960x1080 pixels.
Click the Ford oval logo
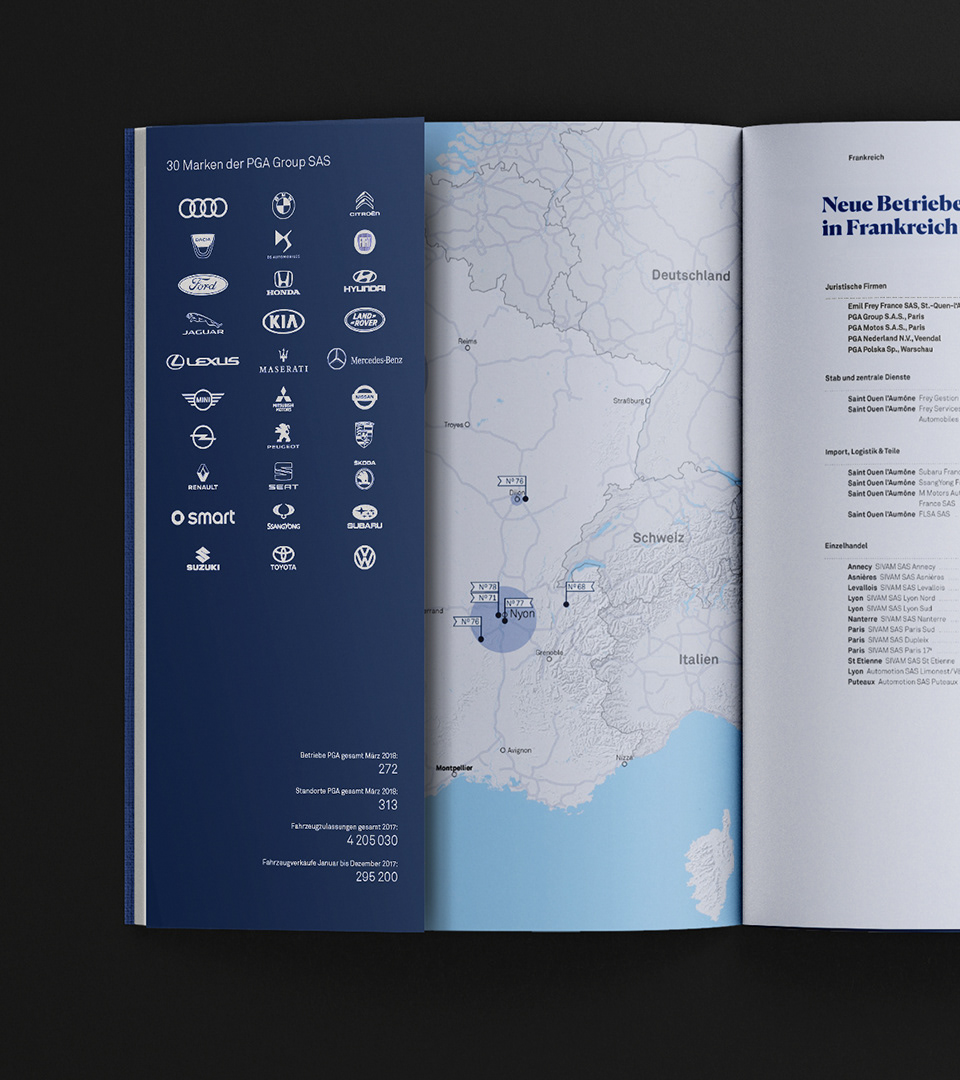pyautogui.click(x=203, y=284)
